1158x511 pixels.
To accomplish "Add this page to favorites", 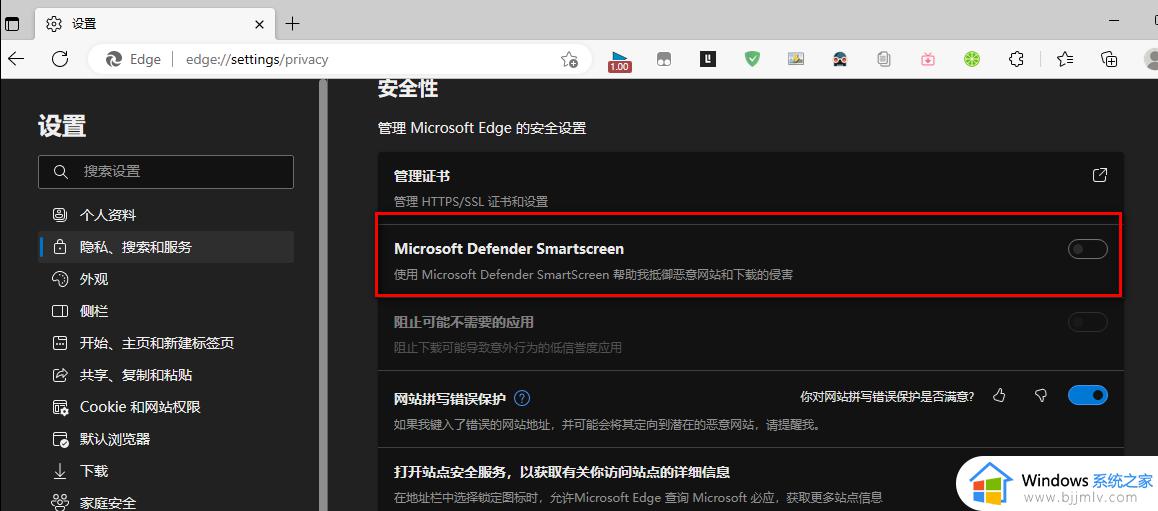I will point(569,60).
